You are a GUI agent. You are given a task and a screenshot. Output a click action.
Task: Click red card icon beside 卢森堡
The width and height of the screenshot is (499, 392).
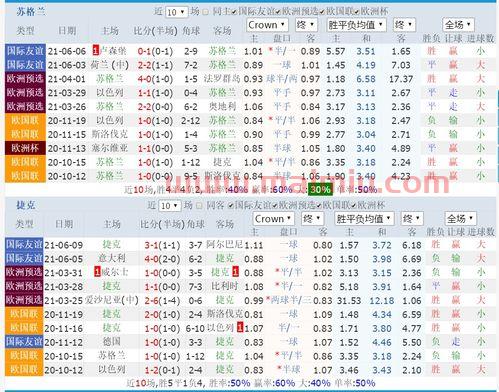click(96, 51)
